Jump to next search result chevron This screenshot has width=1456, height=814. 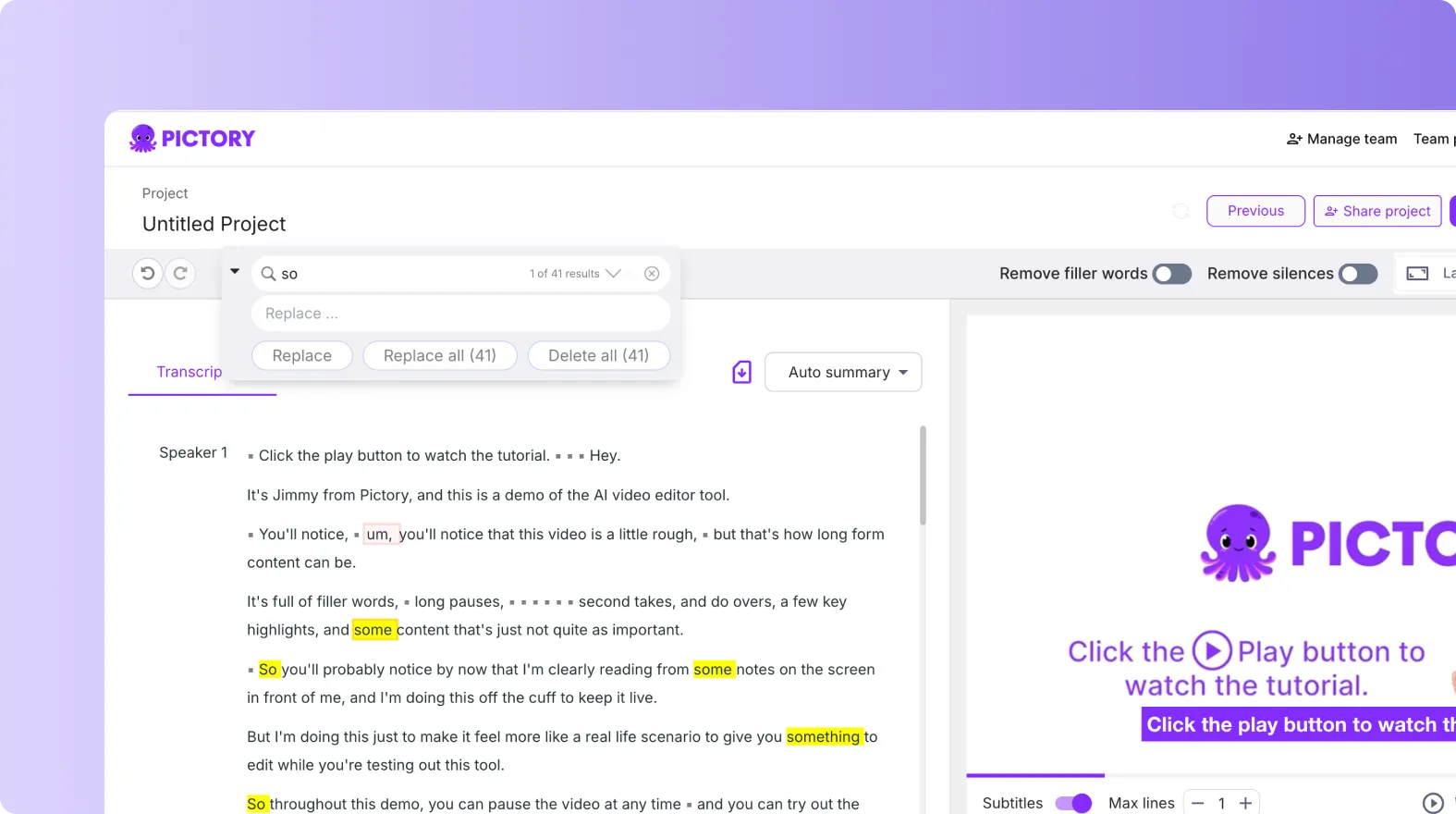point(613,274)
